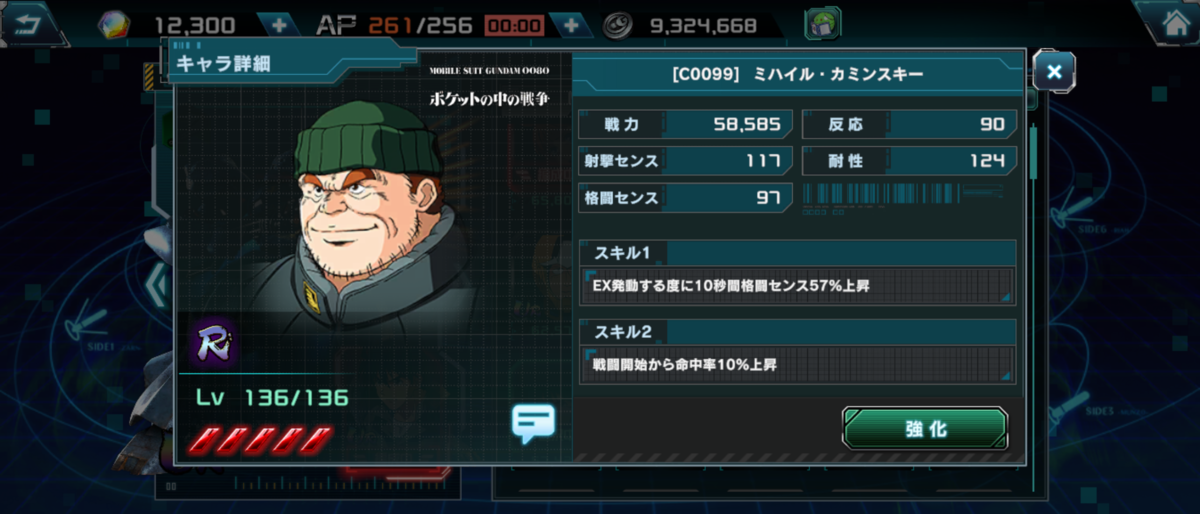This screenshot has height=514, width=1200.
Task: Refill AP using the plus button
Action: [x=570, y=25]
